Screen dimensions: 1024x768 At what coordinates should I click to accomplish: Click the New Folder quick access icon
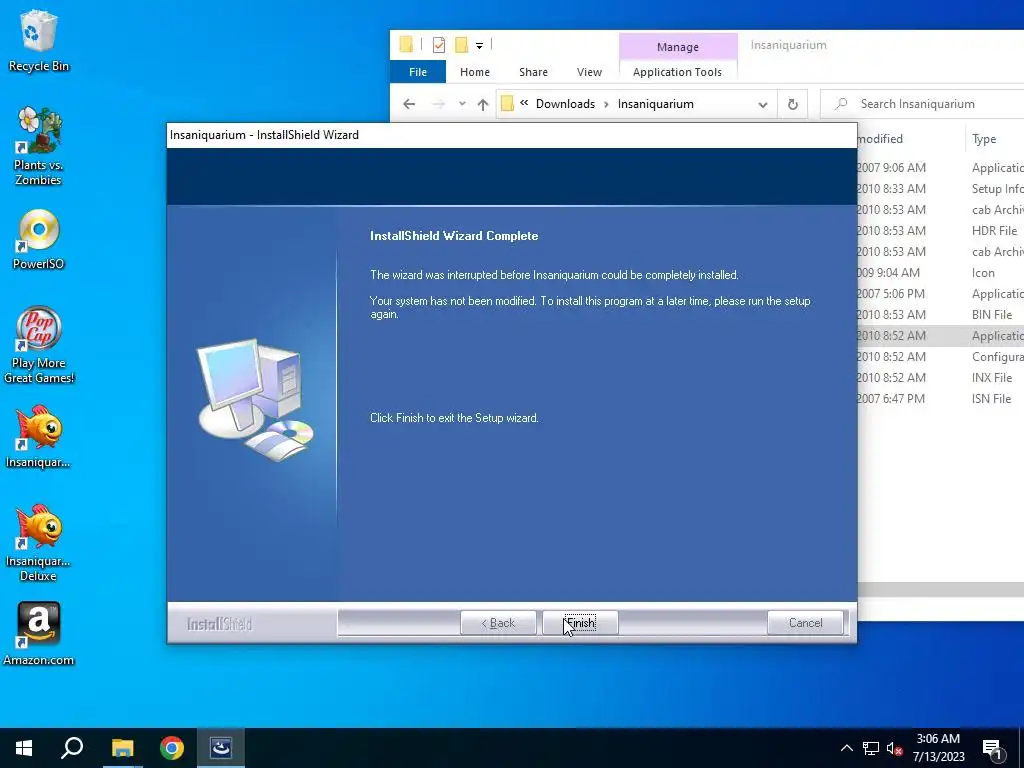461,44
